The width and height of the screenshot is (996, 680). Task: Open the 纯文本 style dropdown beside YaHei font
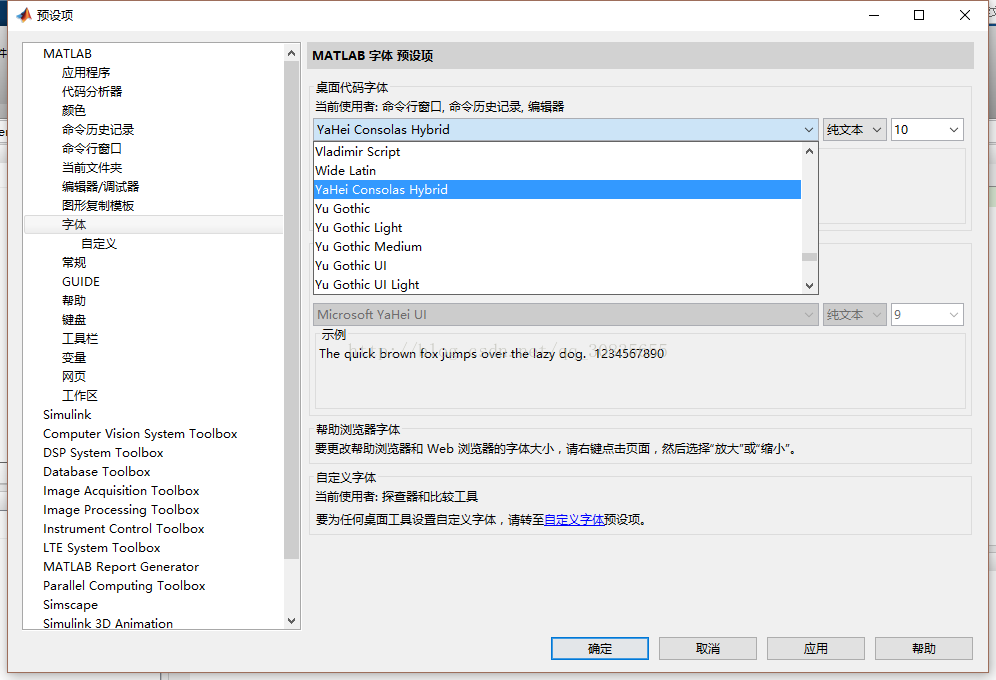[x=854, y=130]
